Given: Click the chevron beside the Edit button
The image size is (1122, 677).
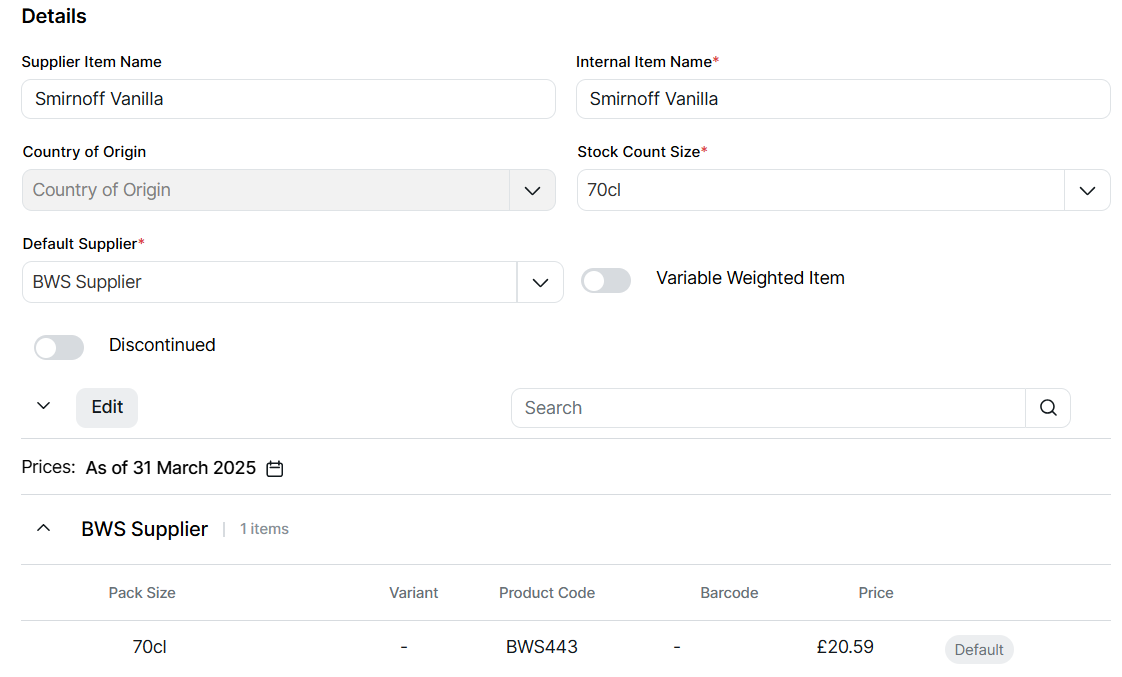Looking at the screenshot, I should [43, 406].
